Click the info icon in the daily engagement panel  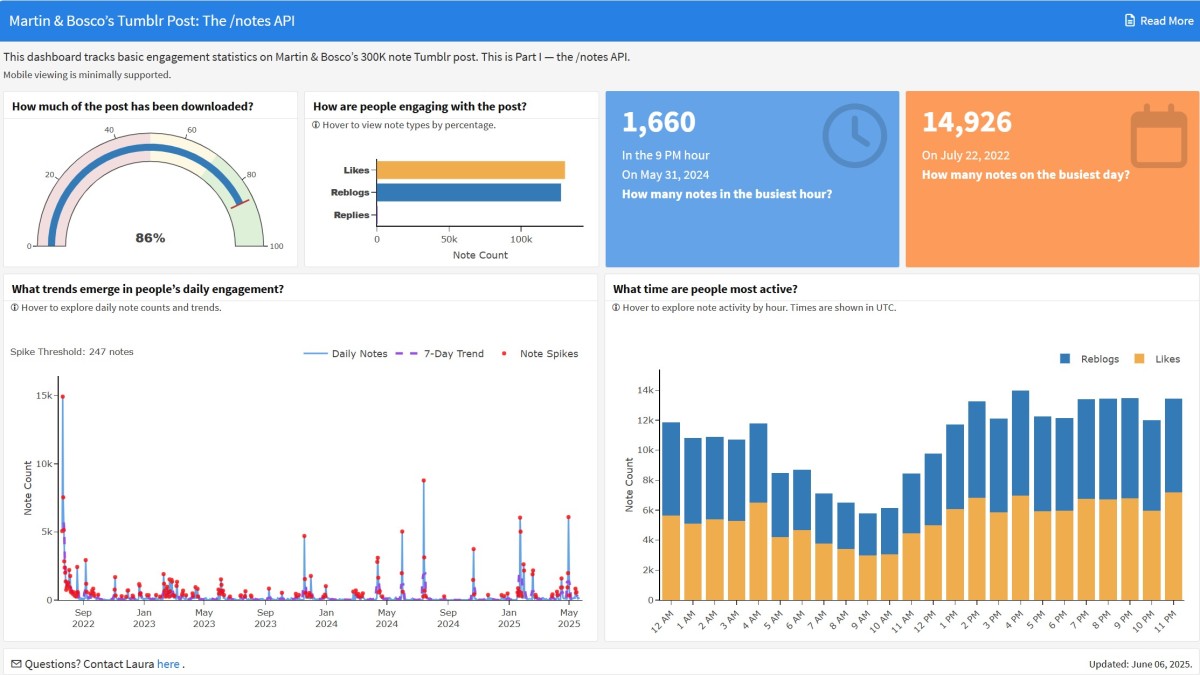(x=15, y=308)
